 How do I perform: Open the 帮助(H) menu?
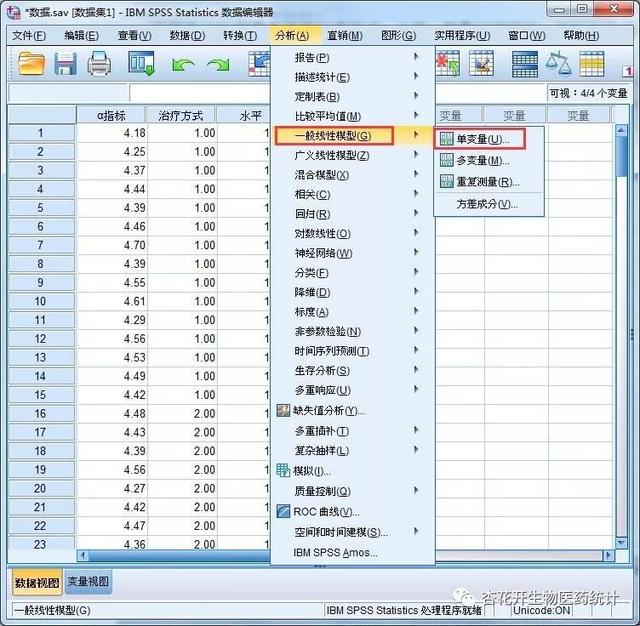[581, 36]
